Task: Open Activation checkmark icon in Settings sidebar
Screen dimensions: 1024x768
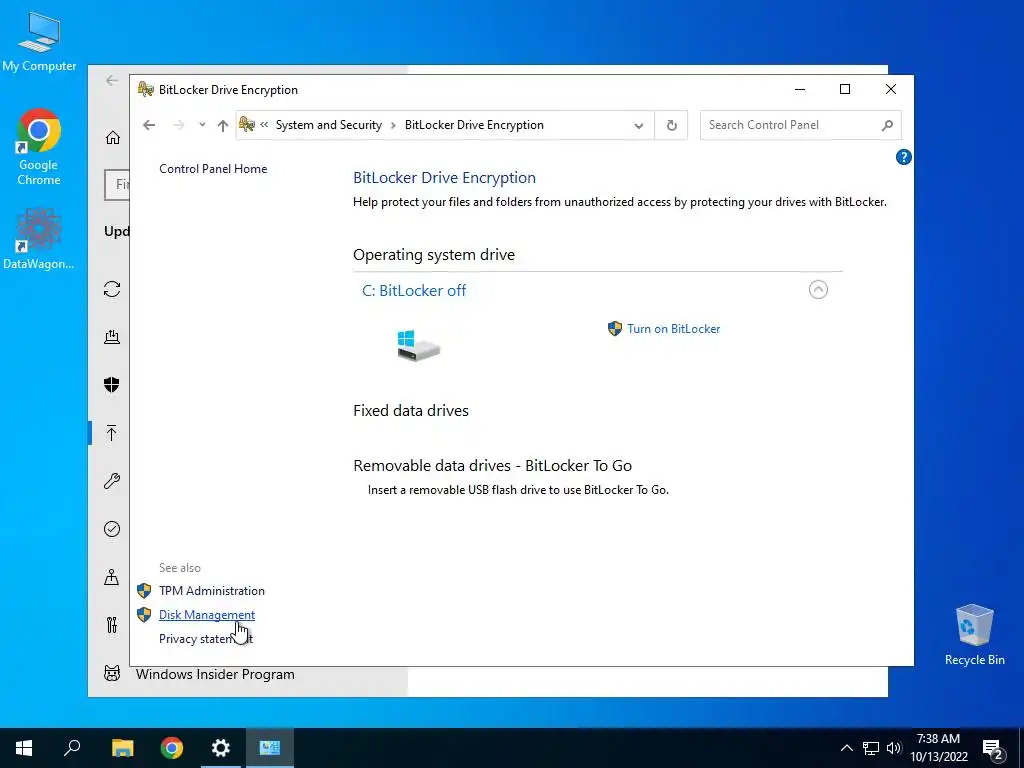Action: click(112, 529)
